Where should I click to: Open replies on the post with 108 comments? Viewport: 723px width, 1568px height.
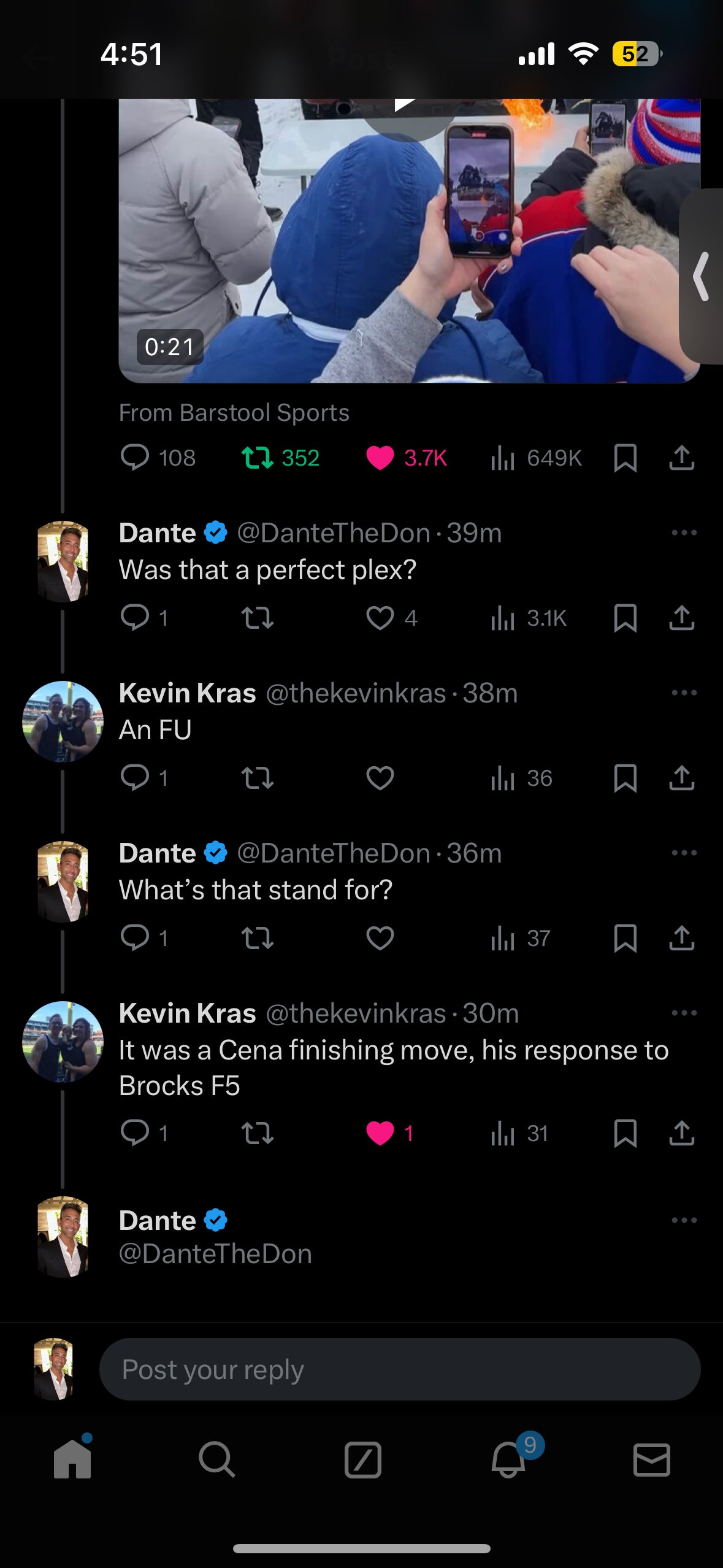pos(135,458)
